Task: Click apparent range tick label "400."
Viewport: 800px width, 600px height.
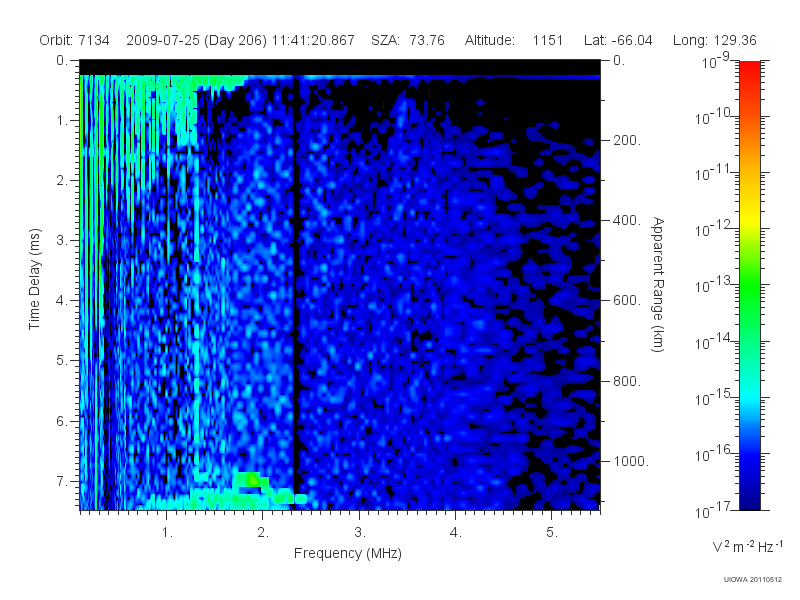Action: (627, 220)
